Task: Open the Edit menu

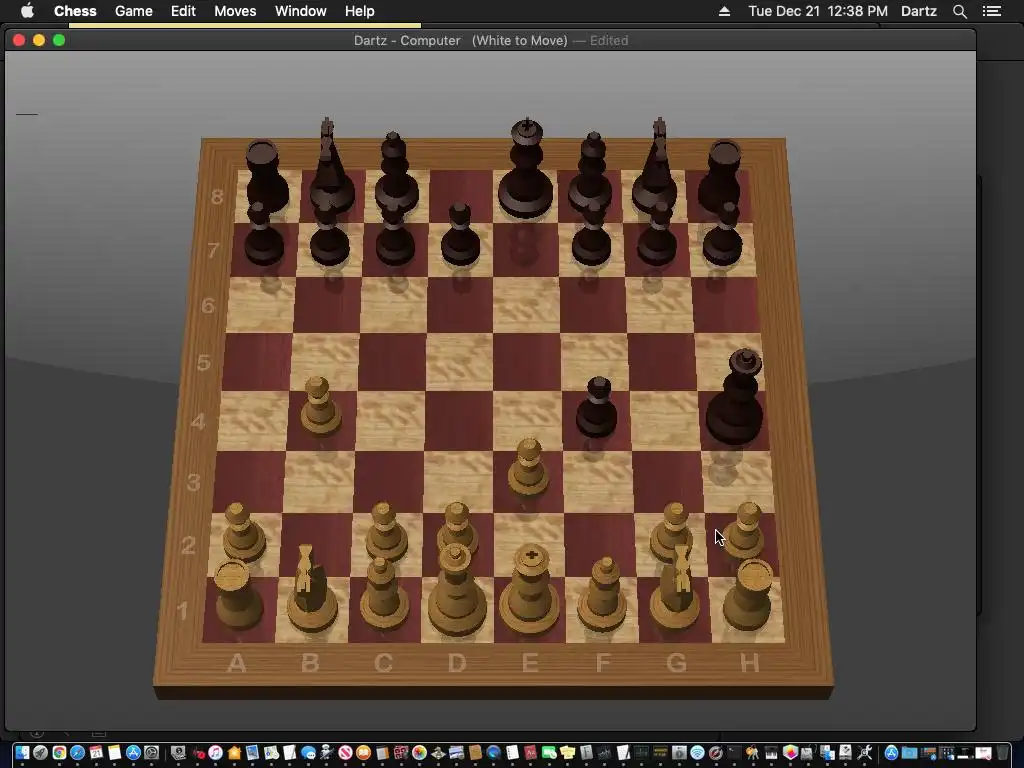Action: 183,11
